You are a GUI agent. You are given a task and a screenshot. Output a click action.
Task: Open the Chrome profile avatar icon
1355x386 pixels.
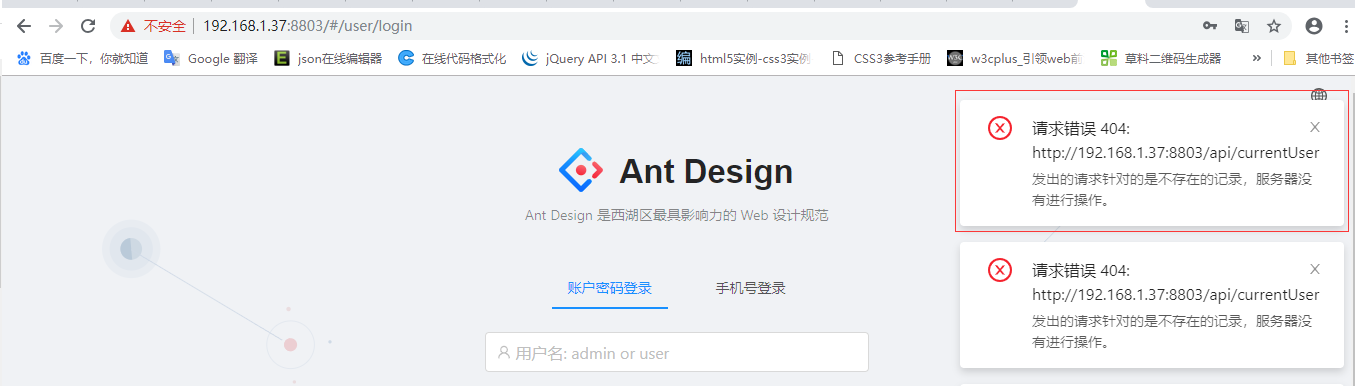coord(1314,26)
